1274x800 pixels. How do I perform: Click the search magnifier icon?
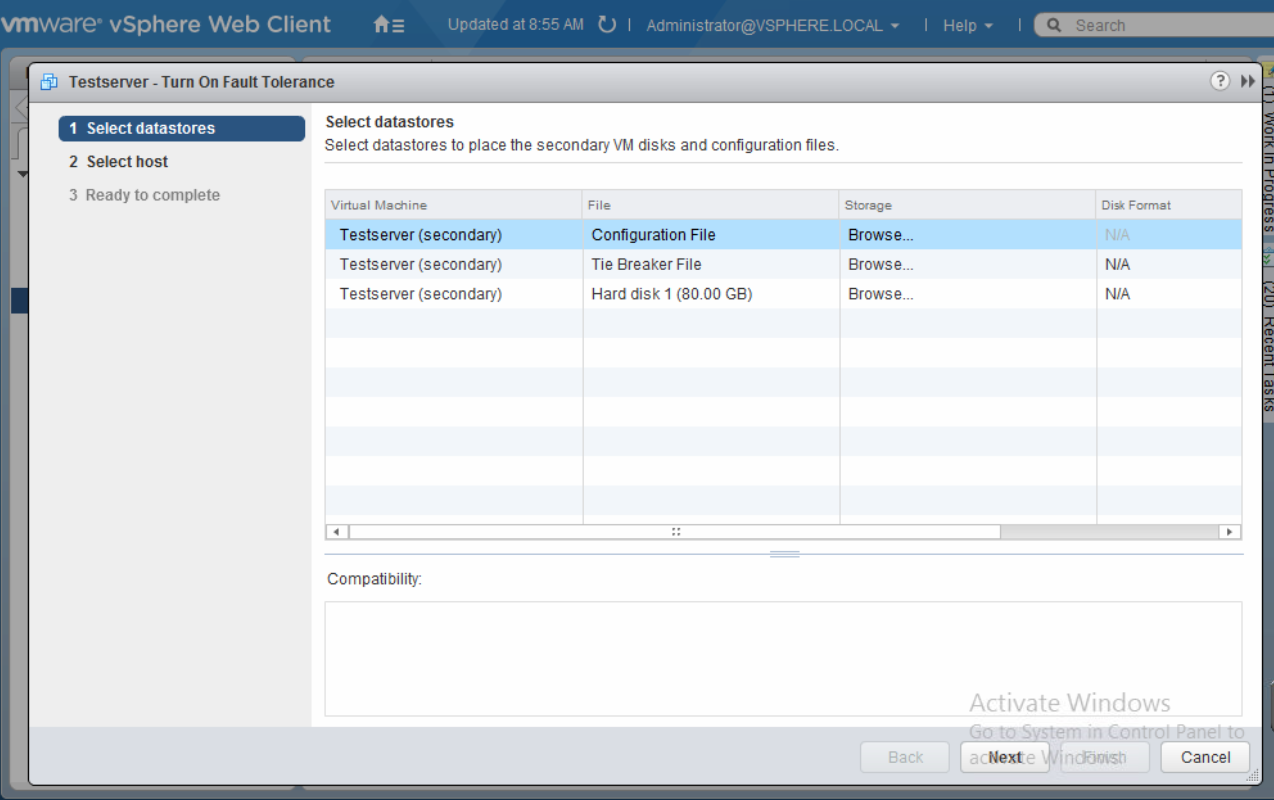point(1054,26)
